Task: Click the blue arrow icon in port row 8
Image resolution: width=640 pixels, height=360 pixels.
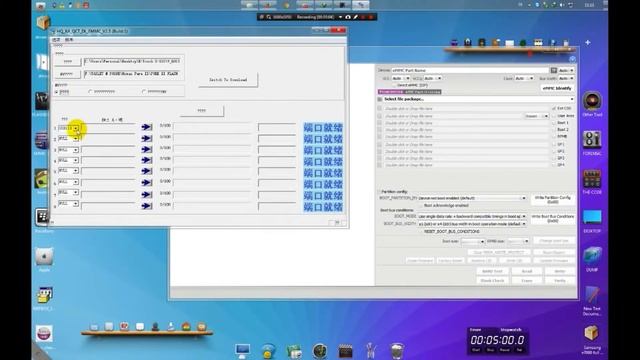Action: pos(147,206)
